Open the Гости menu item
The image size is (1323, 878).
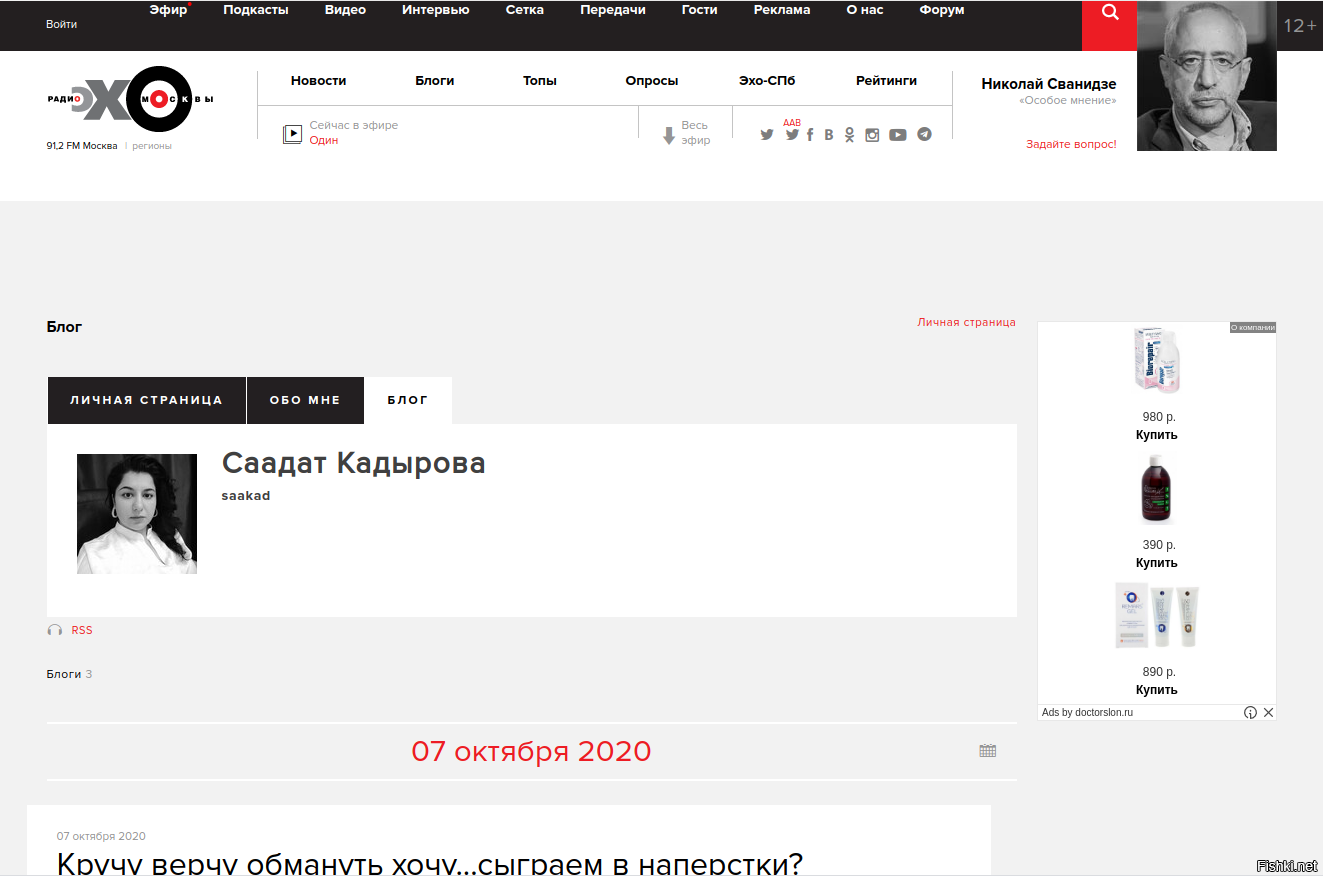click(x=700, y=10)
